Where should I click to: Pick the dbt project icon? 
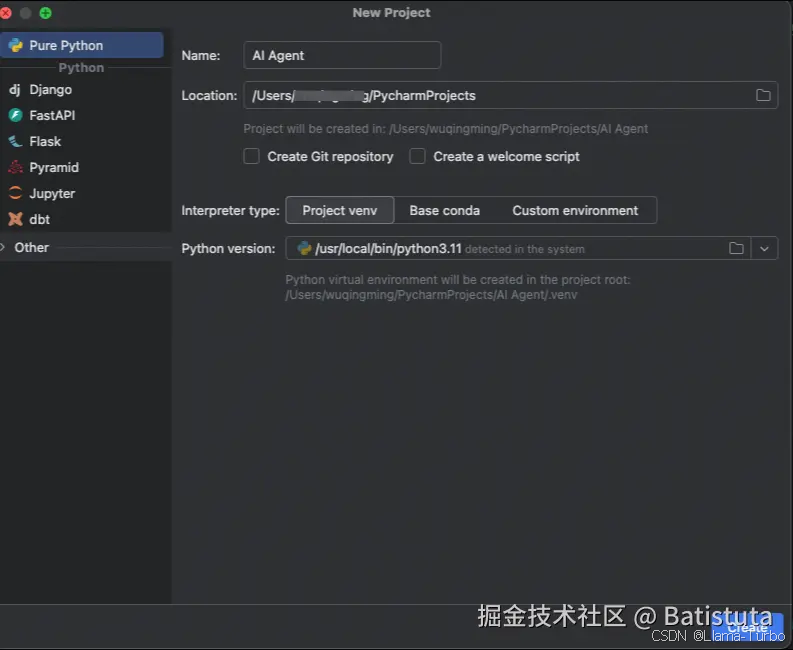pos(16,219)
